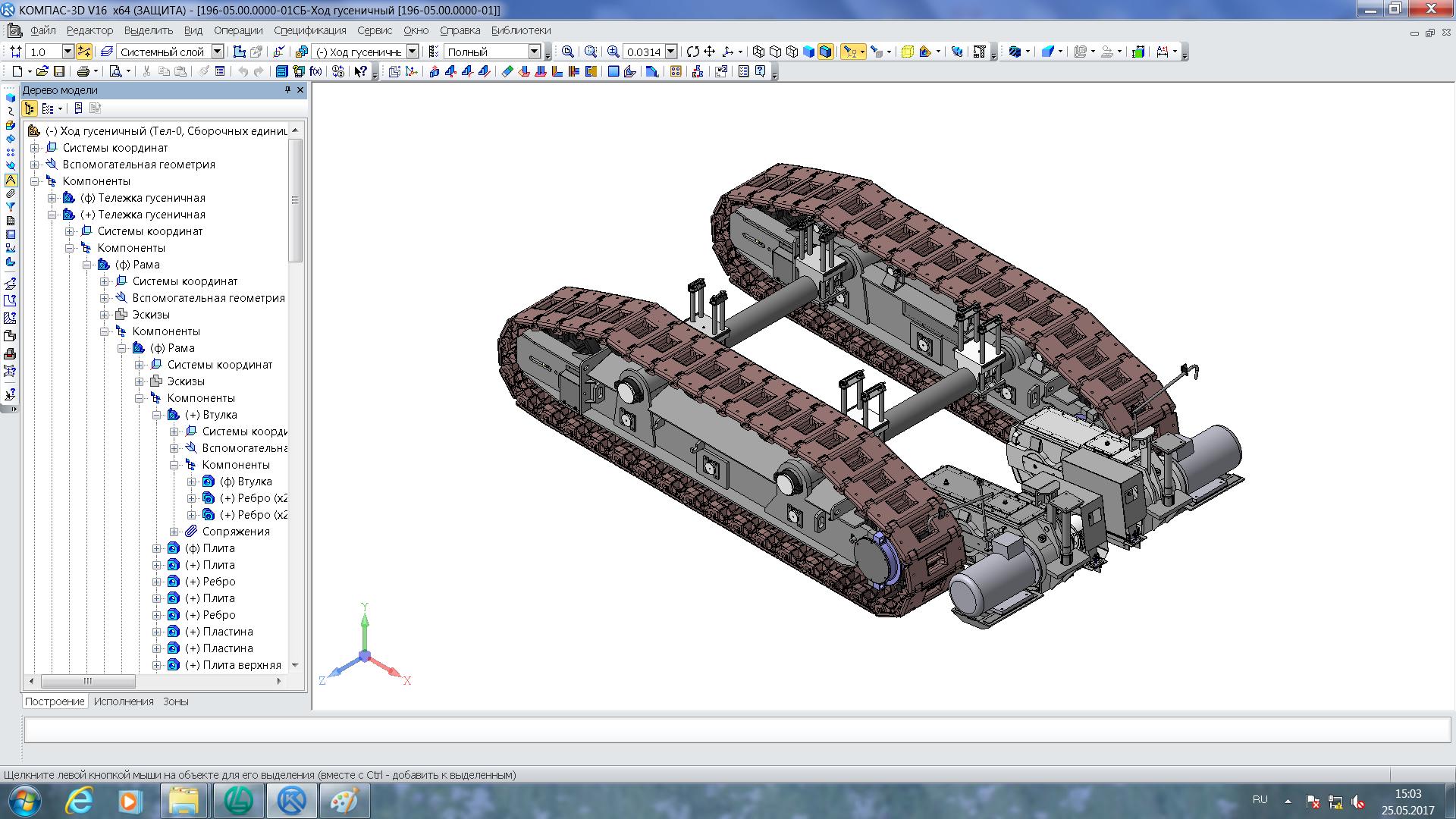The height and width of the screenshot is (819, 1456).
Task: Collapse the (+) Втулка tree node
Action: pyautogui.click(x=157, y=415)
